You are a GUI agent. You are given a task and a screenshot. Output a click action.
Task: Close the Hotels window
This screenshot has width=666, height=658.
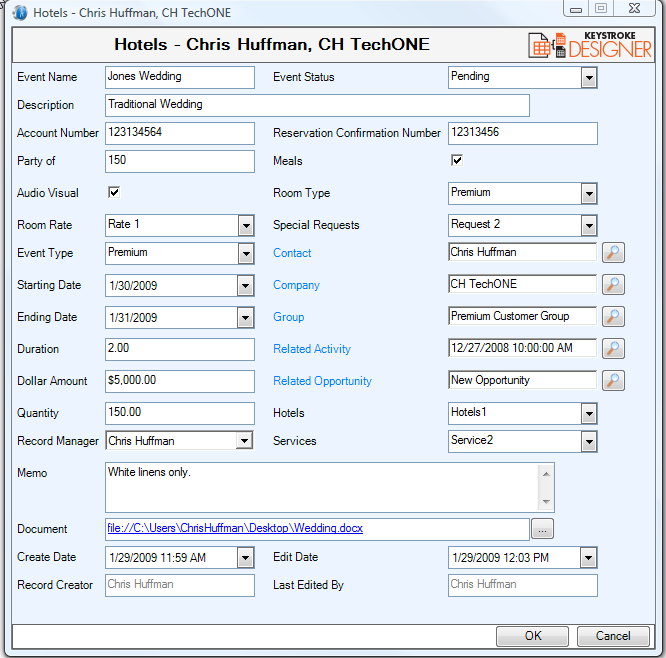pyautogui.click(x=635, y=8)
